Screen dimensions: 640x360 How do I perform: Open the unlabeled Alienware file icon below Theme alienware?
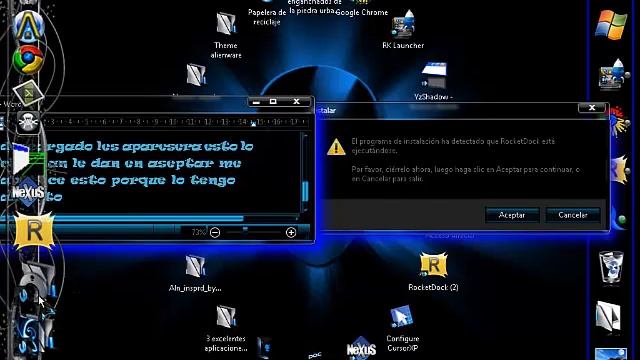[196, 75]
